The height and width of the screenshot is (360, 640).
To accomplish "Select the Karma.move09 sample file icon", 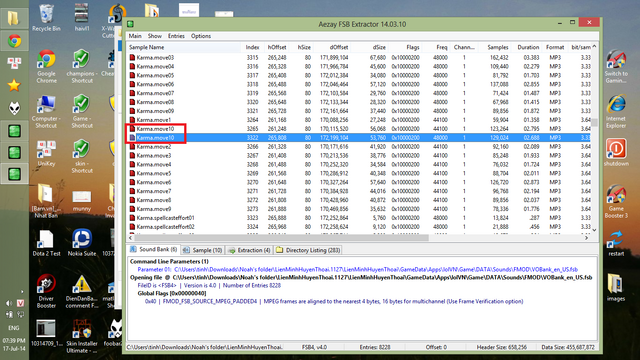I will (132, 111).
